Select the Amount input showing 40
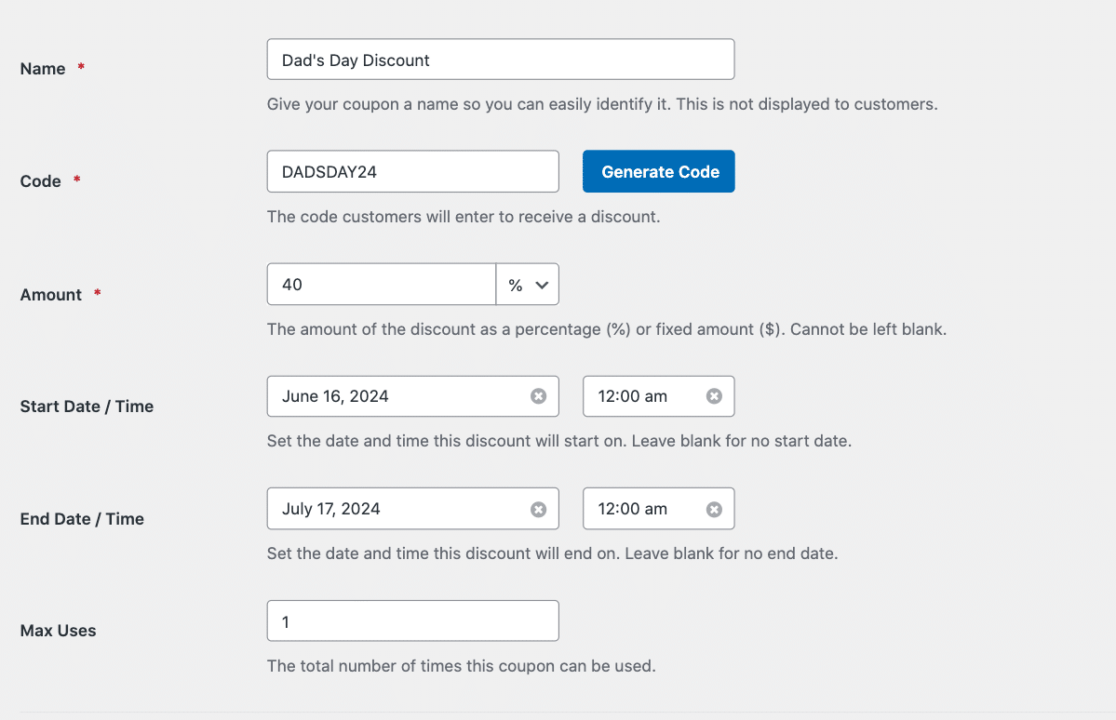The width and height of the screenshot is (1116, 720). (x=381, y=285)
